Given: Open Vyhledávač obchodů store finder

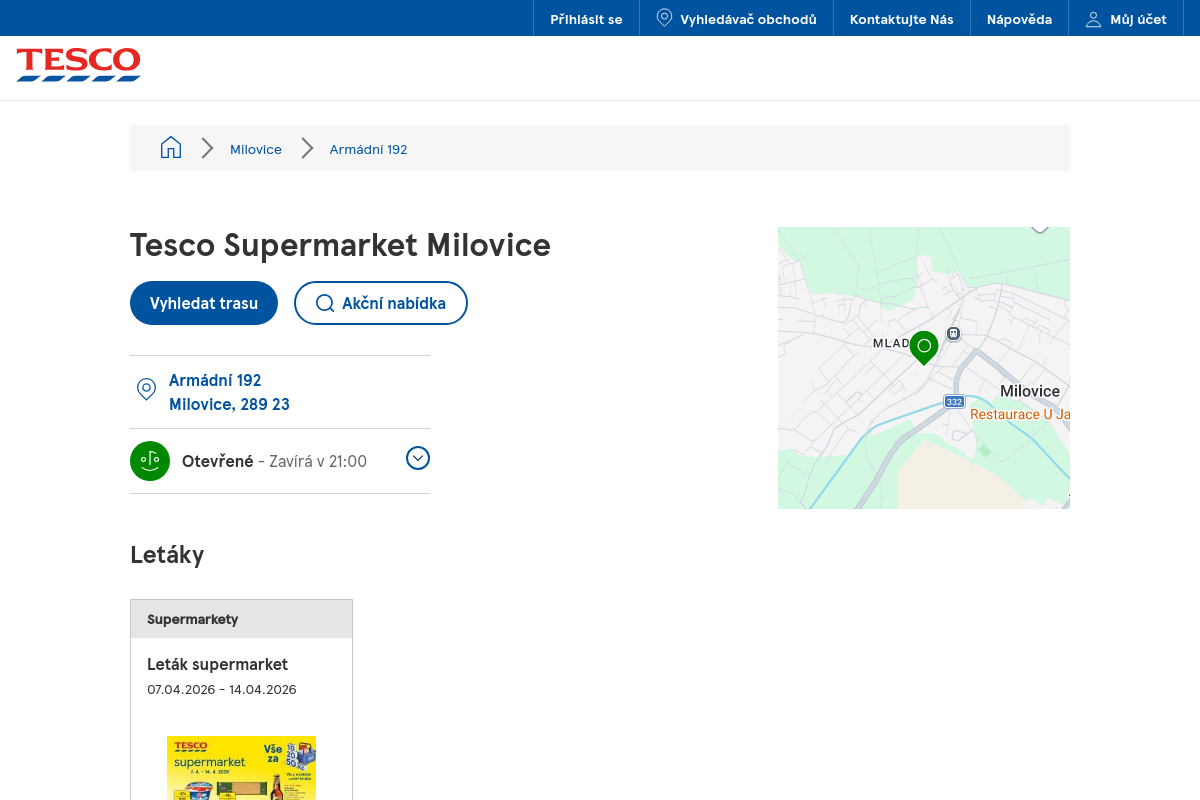Looking at the screenshot, I should click(736, 19).
